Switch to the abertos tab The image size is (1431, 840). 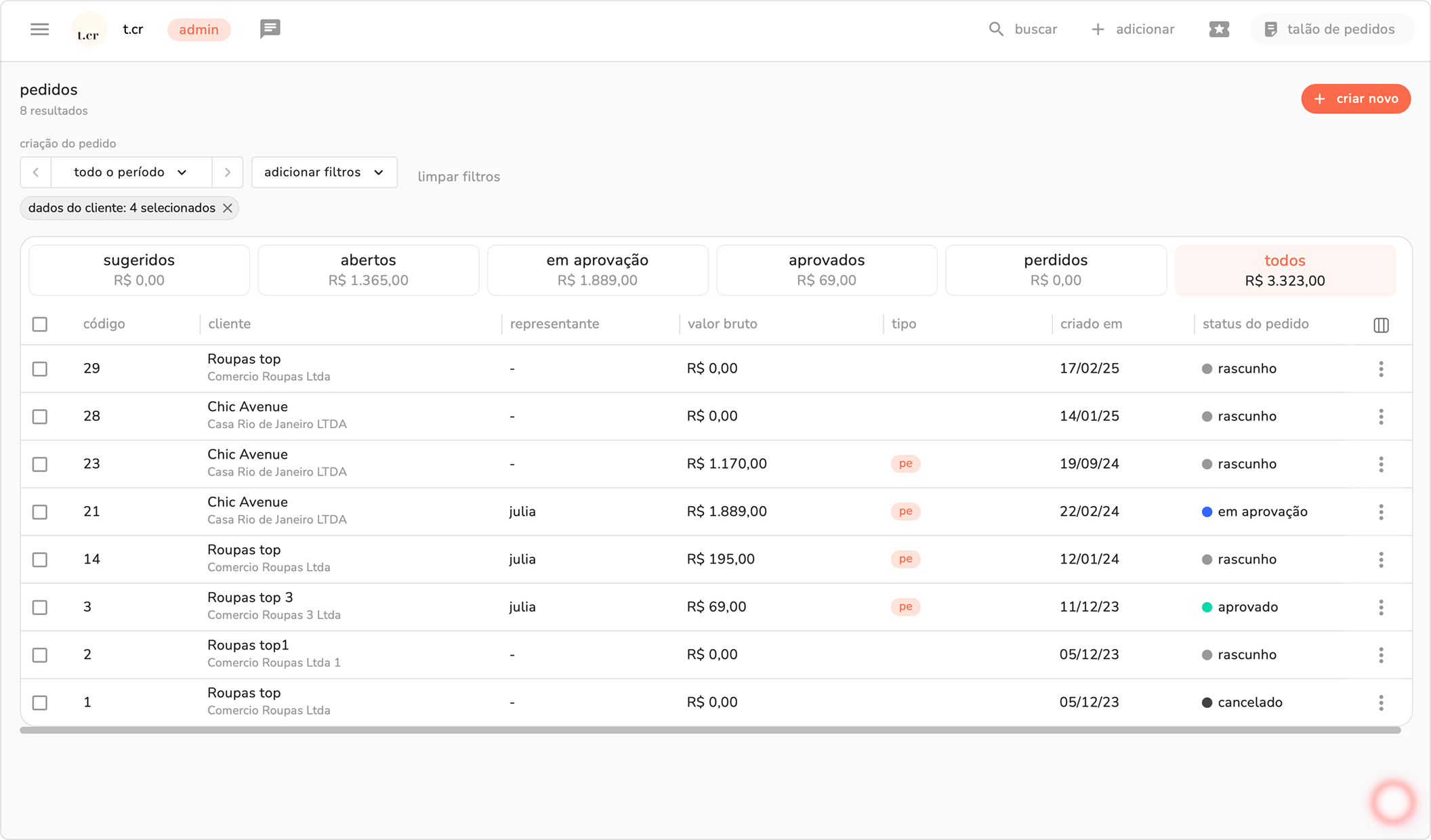[368, 270]
